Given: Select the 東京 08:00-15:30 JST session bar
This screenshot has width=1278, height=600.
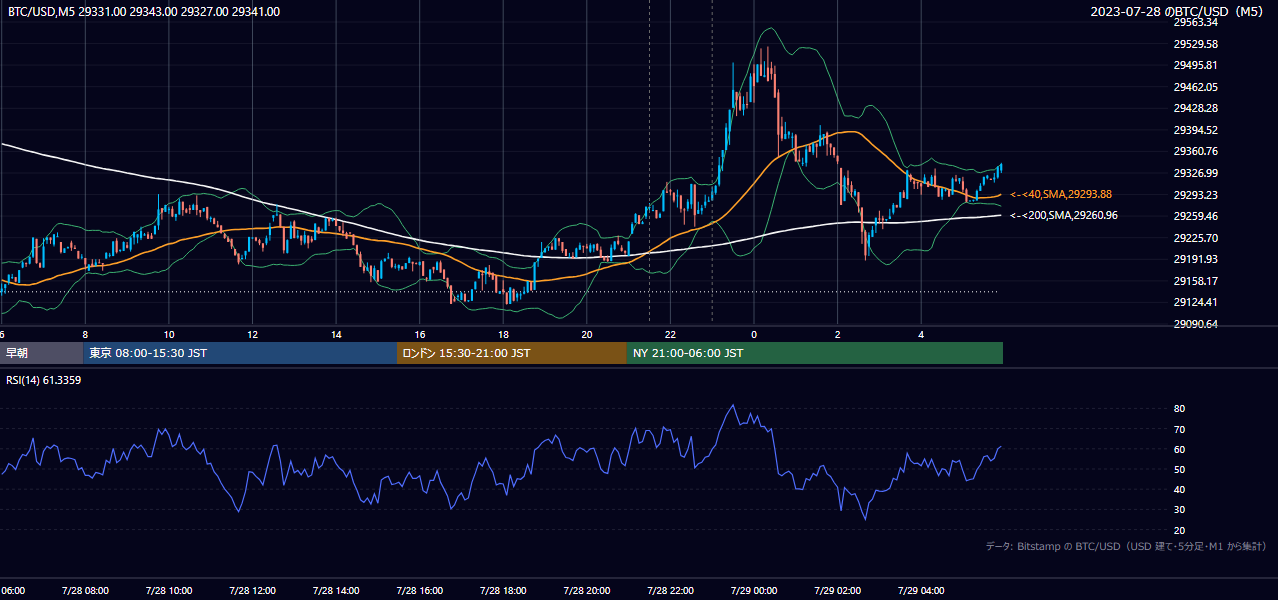Looking at the screenshot, I should [240, 353].
